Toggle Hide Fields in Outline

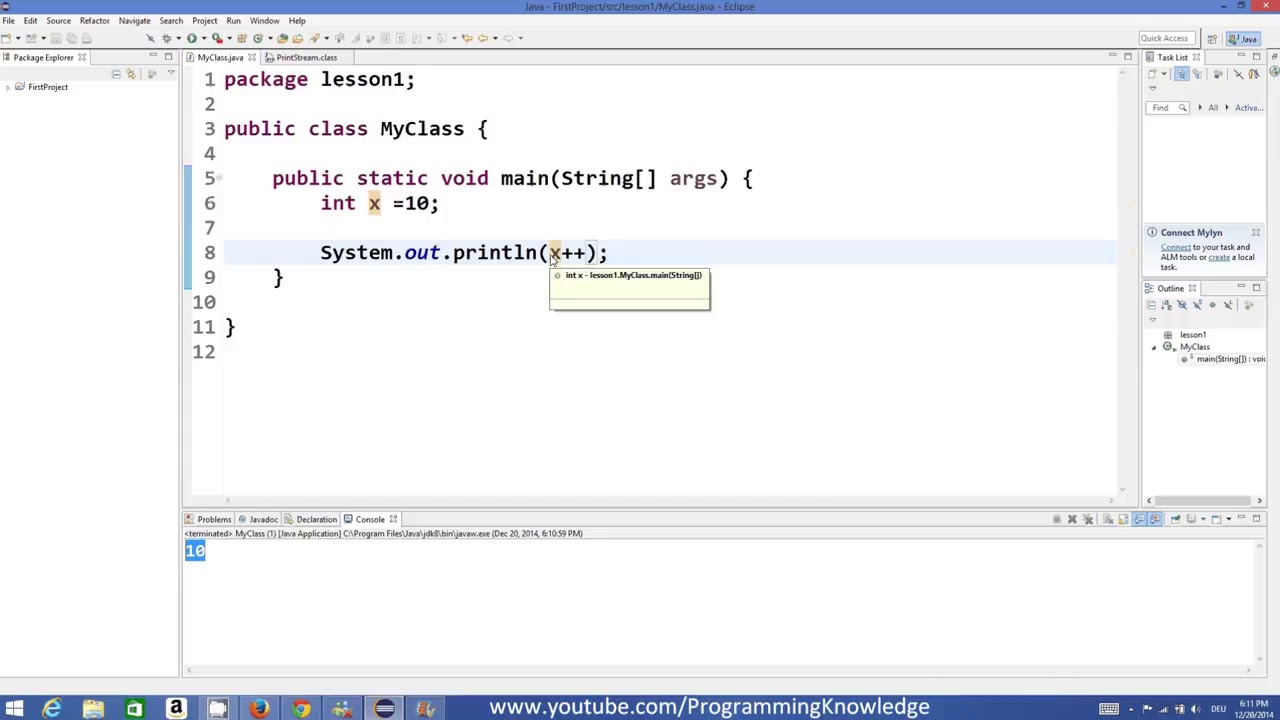click(1182, 305)
